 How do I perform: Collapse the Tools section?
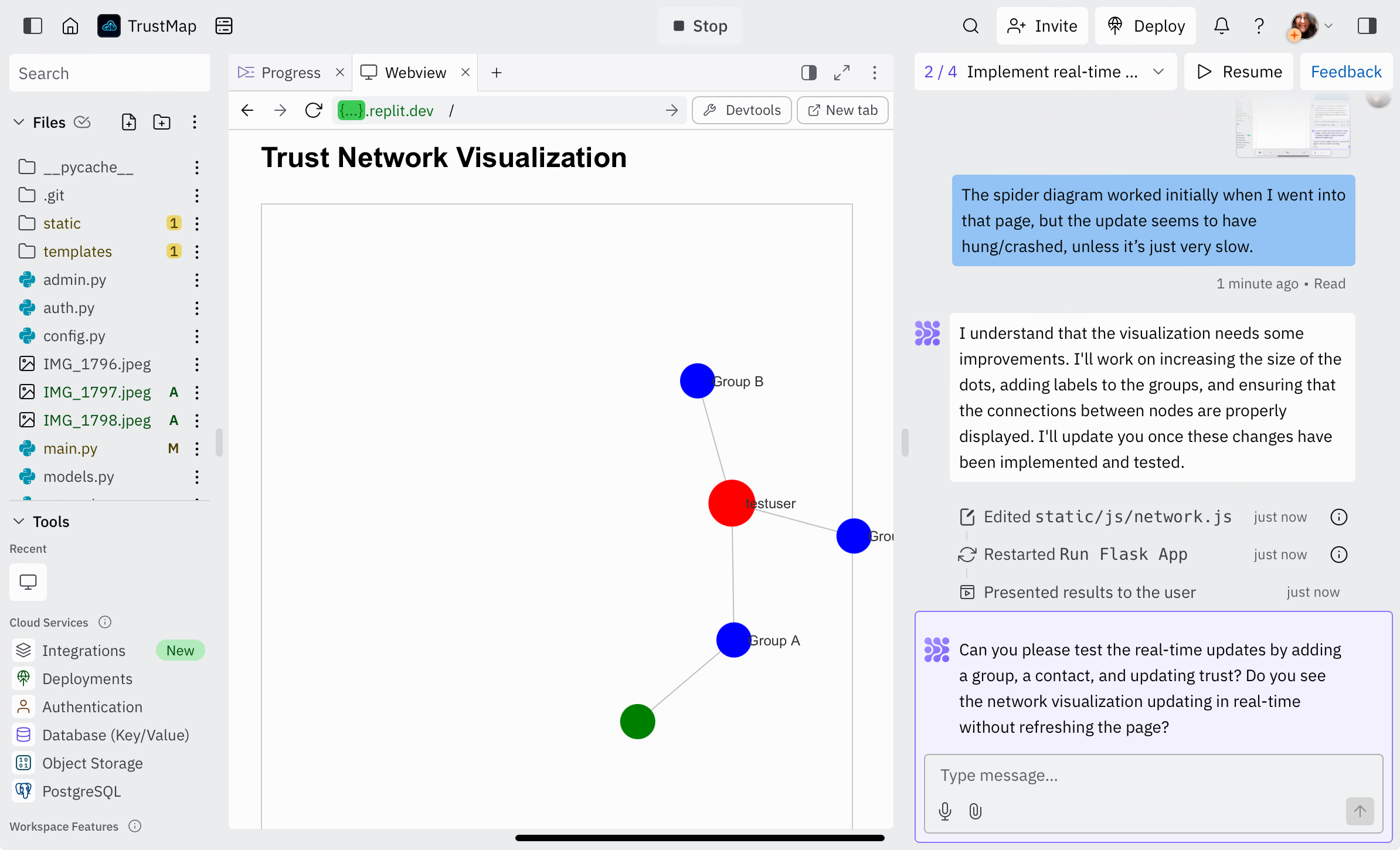(19, 521)
